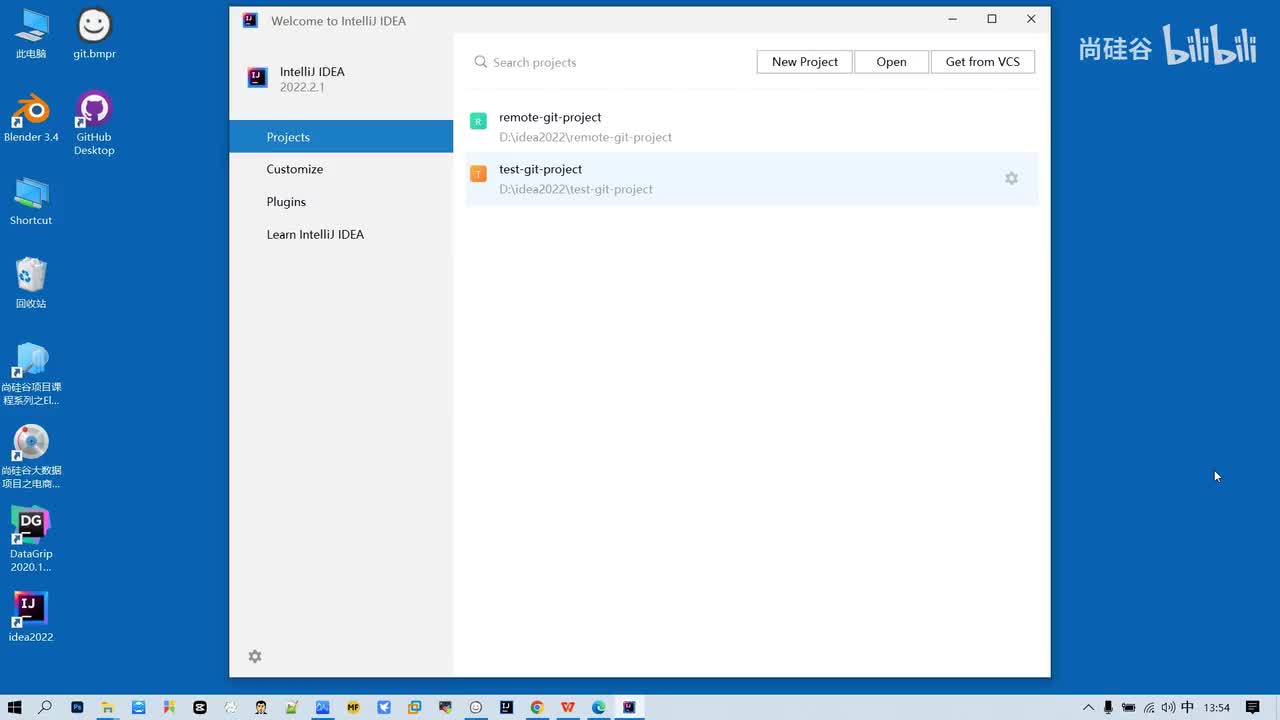Switch to the Customize tab
The width and height of the screenshot is (1280, 720).
click(341, 169)
